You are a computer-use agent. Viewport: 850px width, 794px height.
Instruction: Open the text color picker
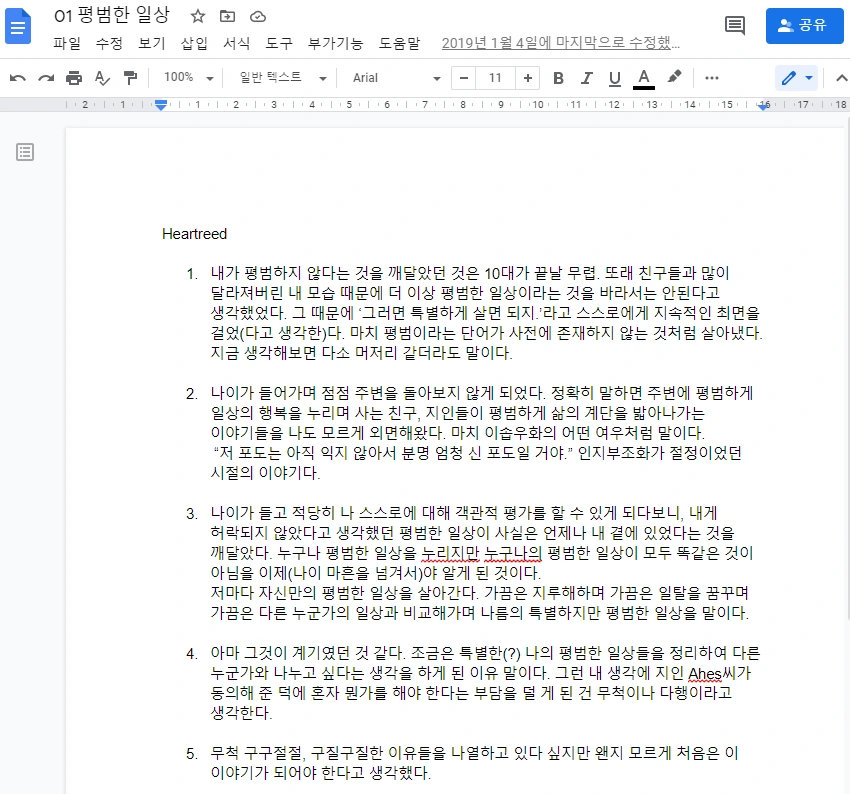click(643, 79)
